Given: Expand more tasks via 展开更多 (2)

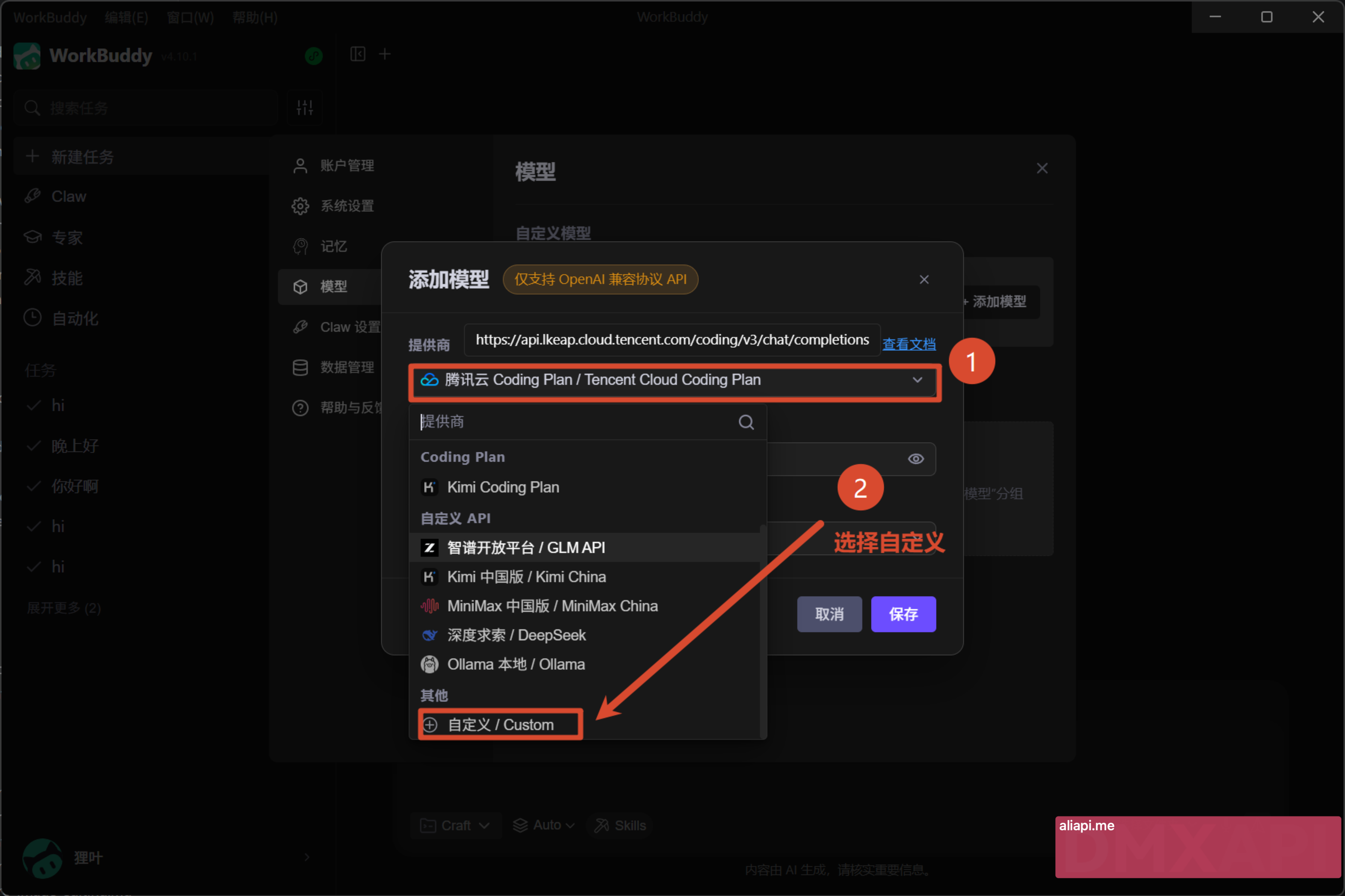Looking at the screenshot, I should click(64, 608).
